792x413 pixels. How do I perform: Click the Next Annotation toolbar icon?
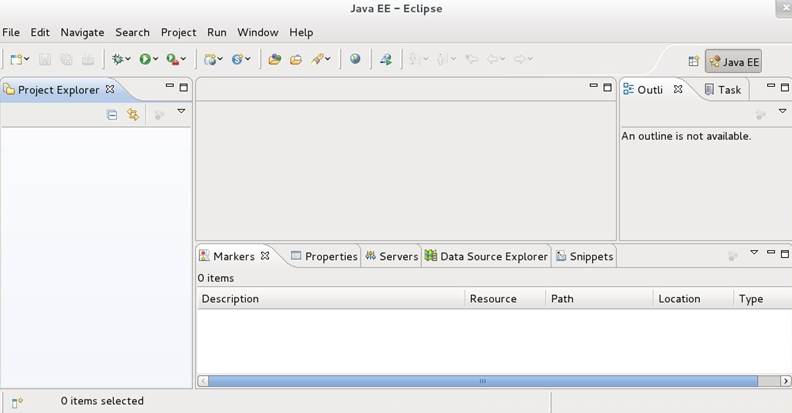(x=415, y=60)
